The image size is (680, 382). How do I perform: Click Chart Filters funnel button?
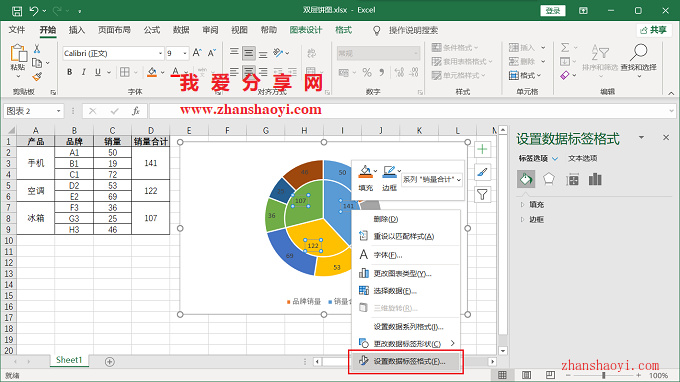click(482, 195)
